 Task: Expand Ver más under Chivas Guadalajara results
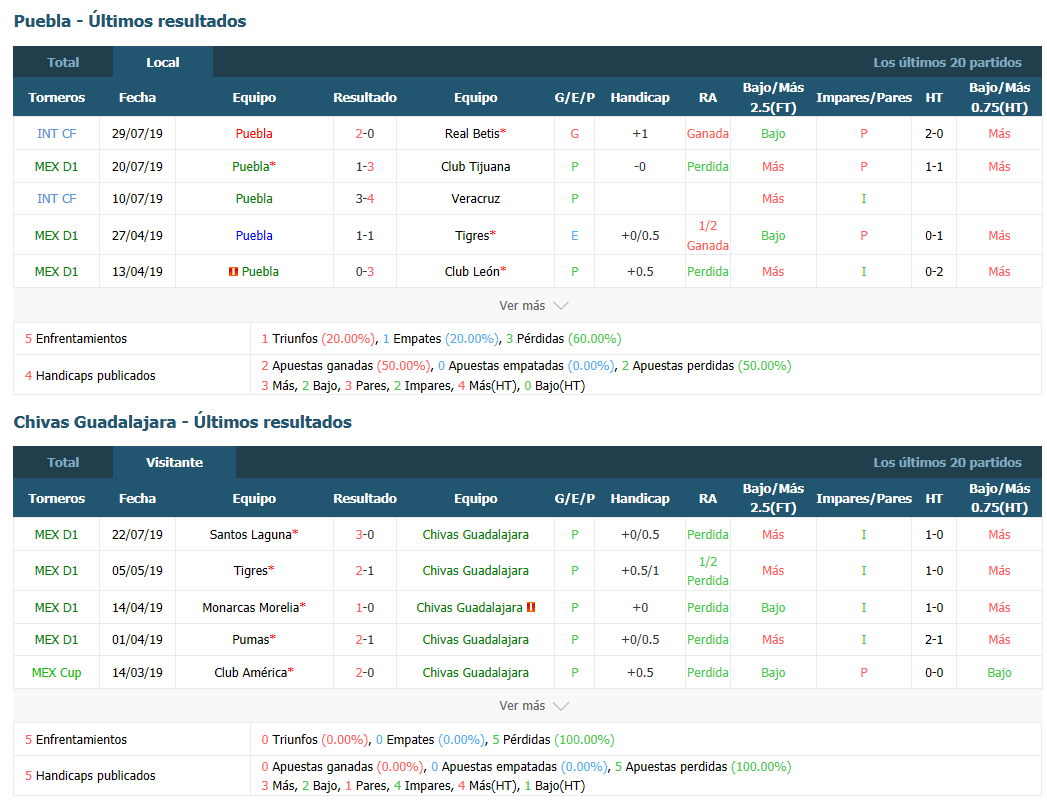point(534,706)
